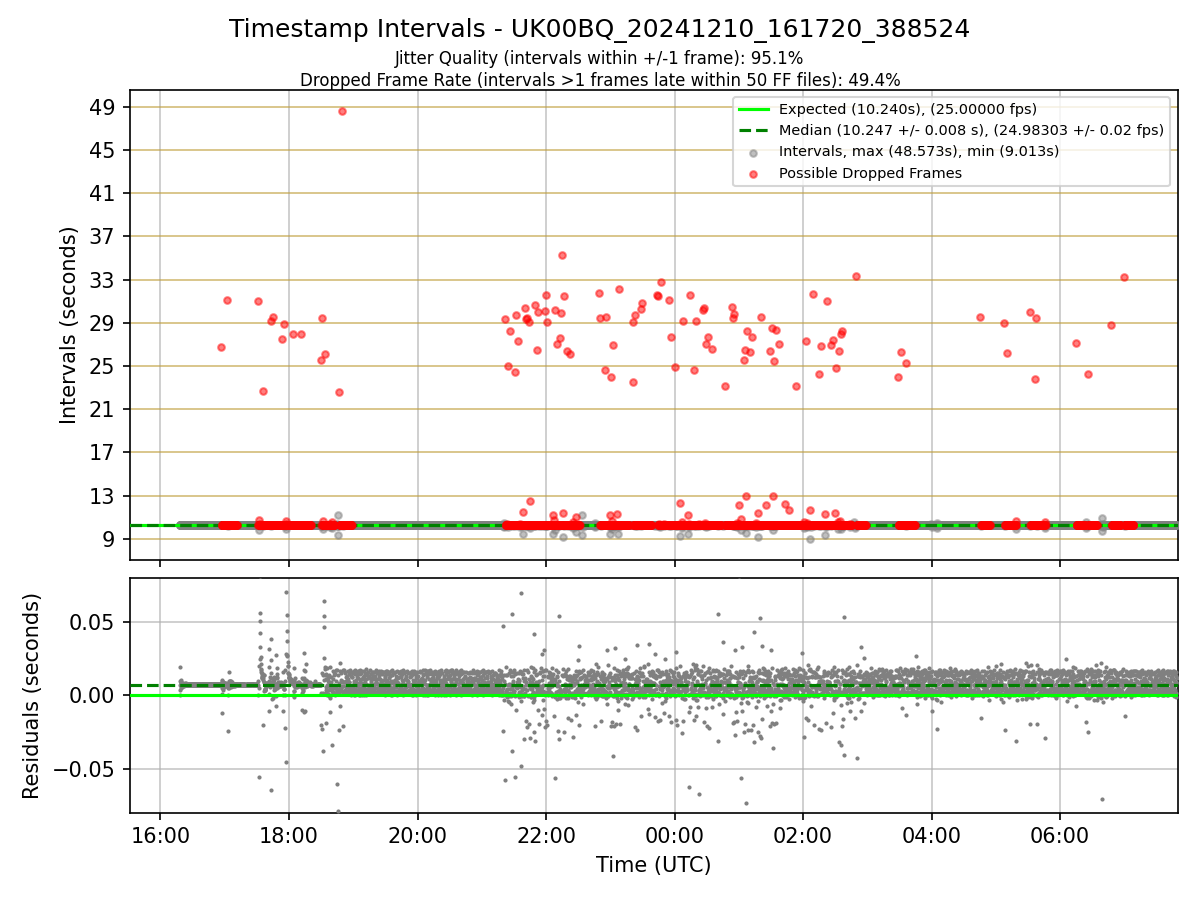Screen dimensions: 1200x900
Task: Click the 'Residuals (seconds)' y-axis label
Action: click(31, 696)
